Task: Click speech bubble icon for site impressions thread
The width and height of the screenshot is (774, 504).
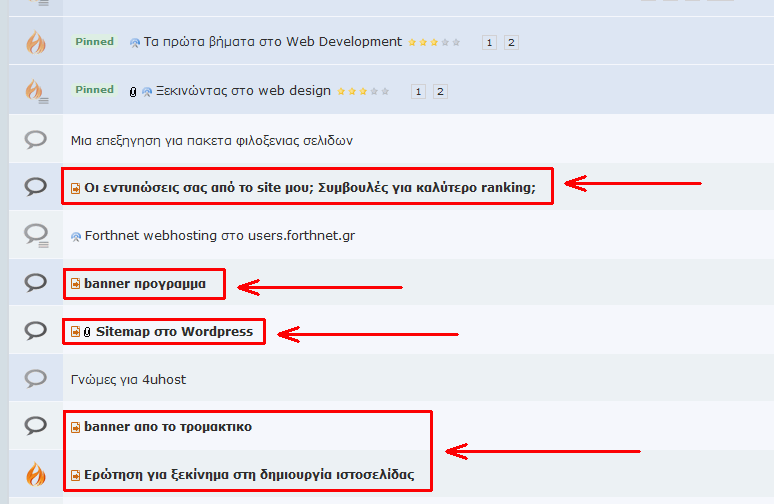Action: pos(36,187)
